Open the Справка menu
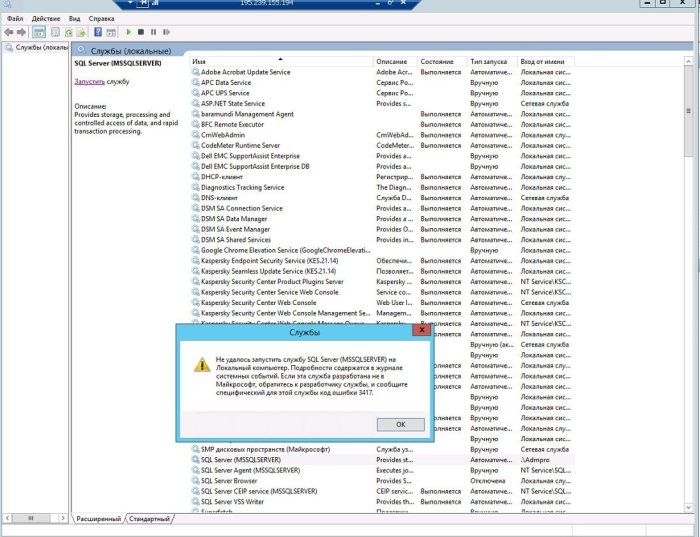700x537 pixels. [x=101, y=18]
